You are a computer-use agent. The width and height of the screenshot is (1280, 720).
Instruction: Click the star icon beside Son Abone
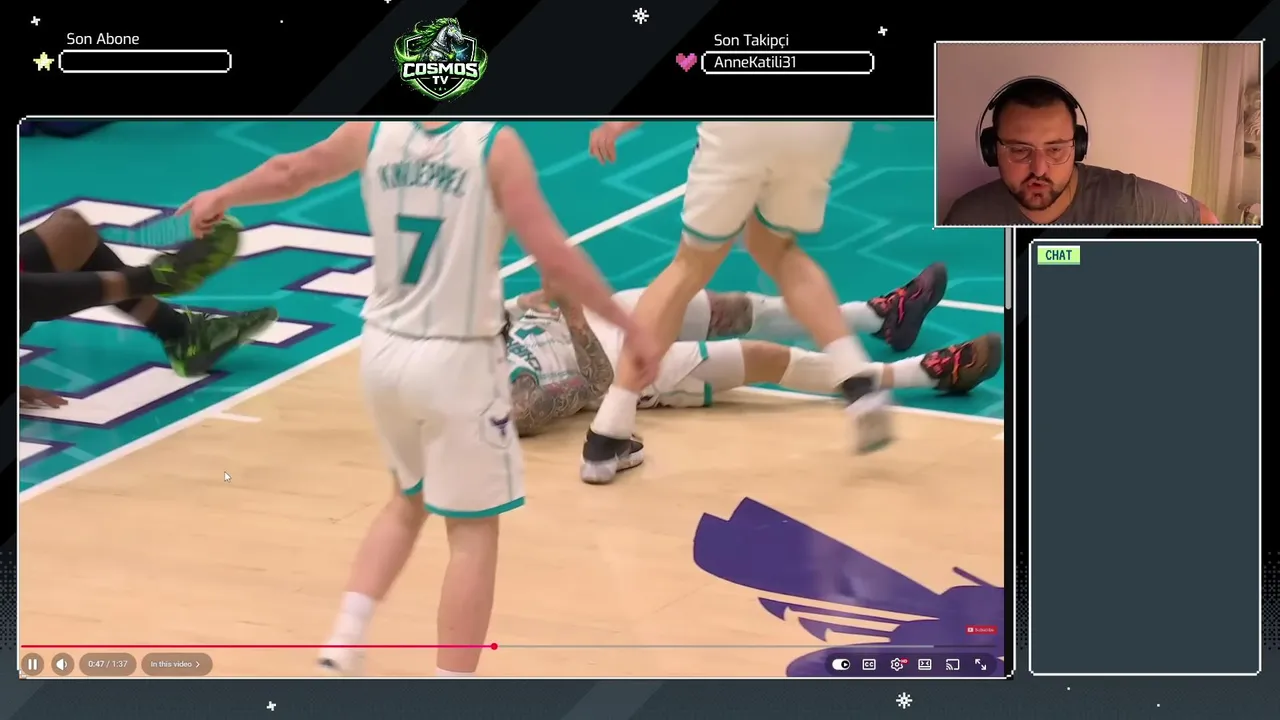43,62
